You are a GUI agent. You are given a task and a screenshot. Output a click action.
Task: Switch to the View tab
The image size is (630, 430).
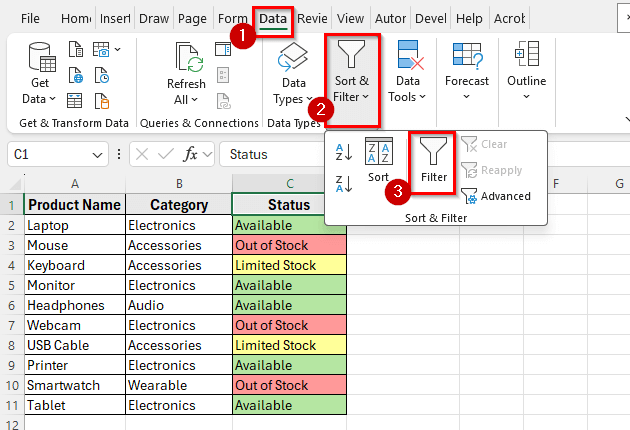pos(350,18)
